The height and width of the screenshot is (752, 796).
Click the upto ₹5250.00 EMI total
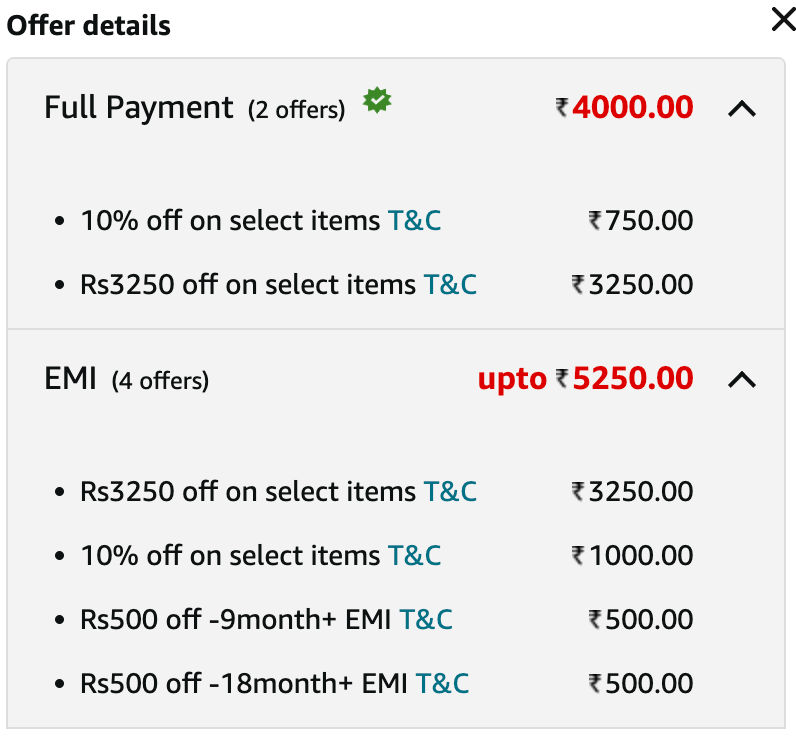click(586, 379)
